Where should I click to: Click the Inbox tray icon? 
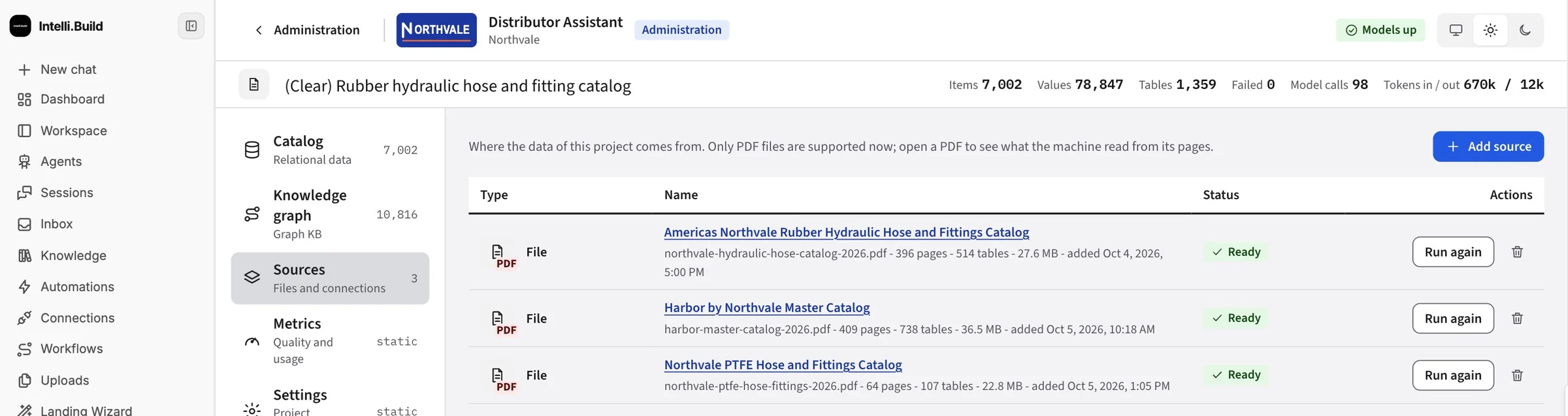click(24, 224)
